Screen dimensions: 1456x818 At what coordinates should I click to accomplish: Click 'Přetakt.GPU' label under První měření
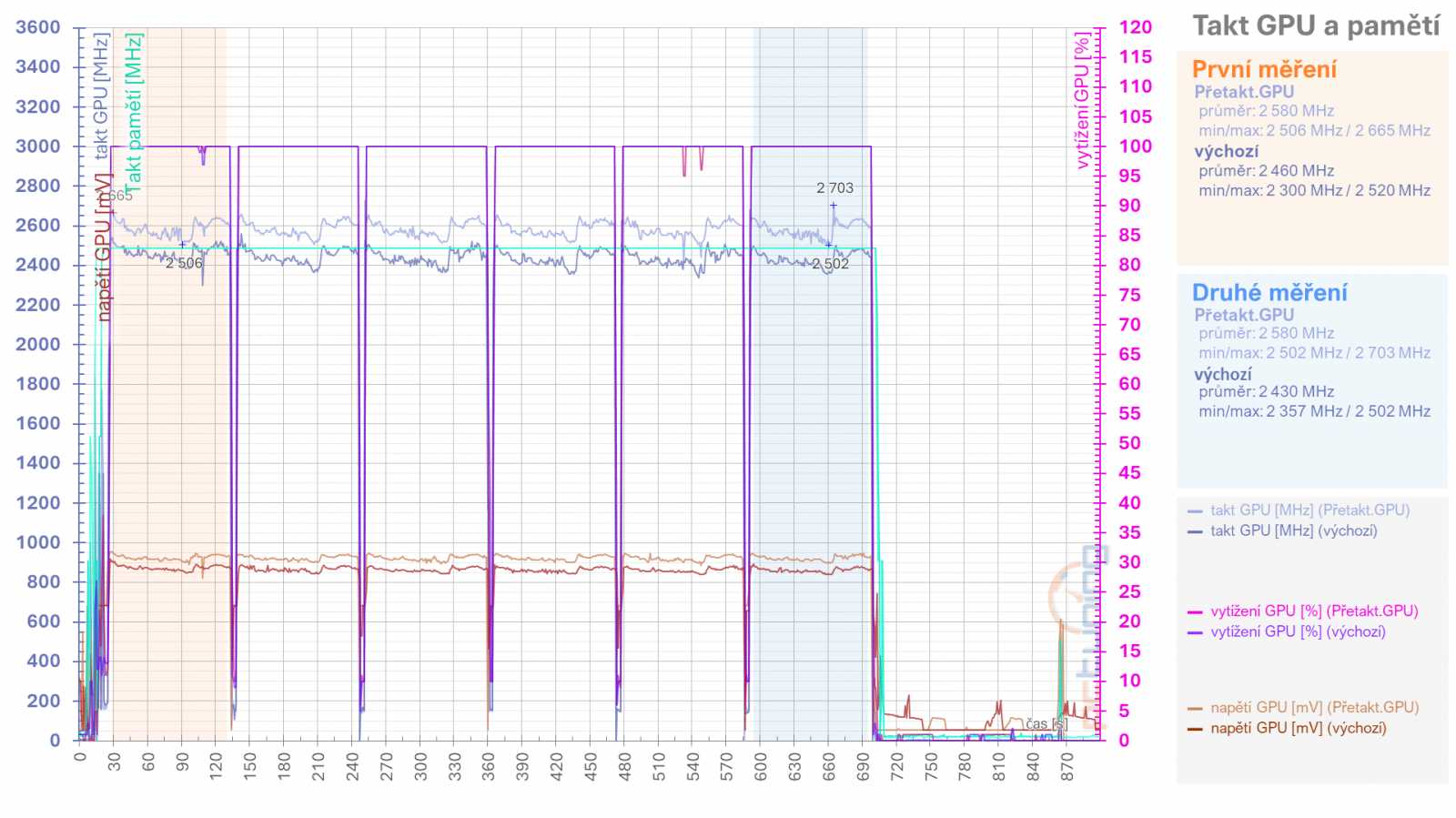(x=1244, y=92)
